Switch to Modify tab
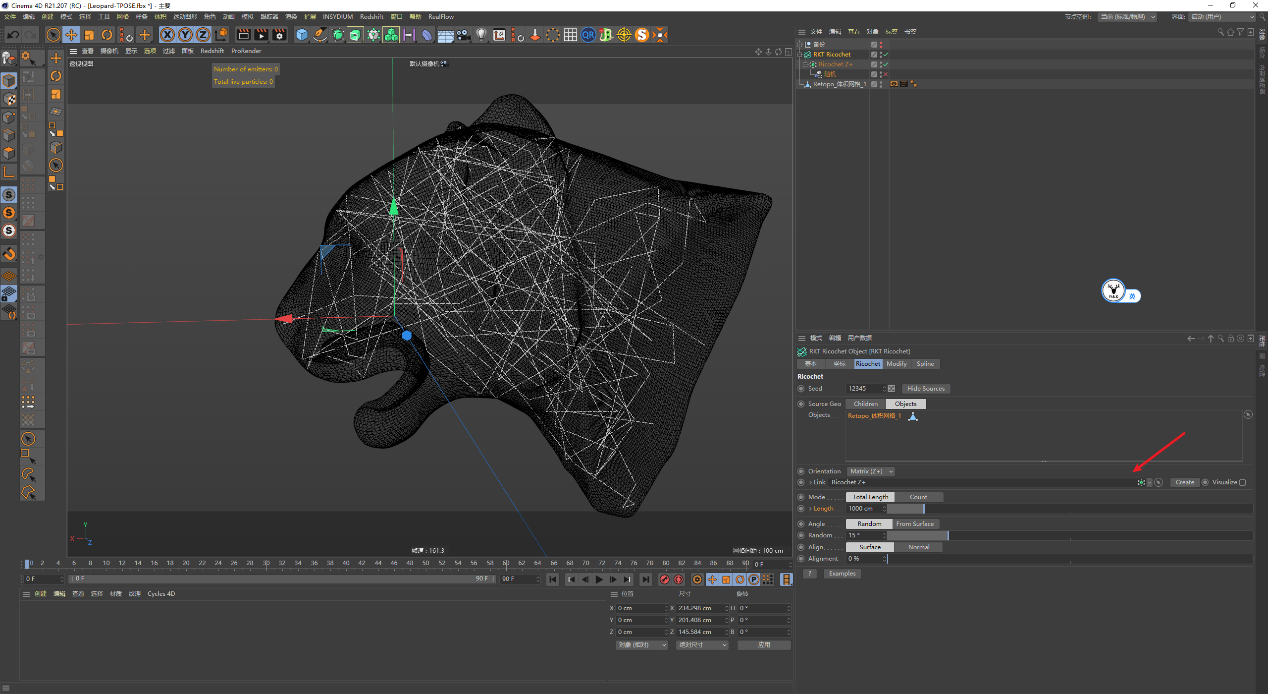 tap(897, 364)
